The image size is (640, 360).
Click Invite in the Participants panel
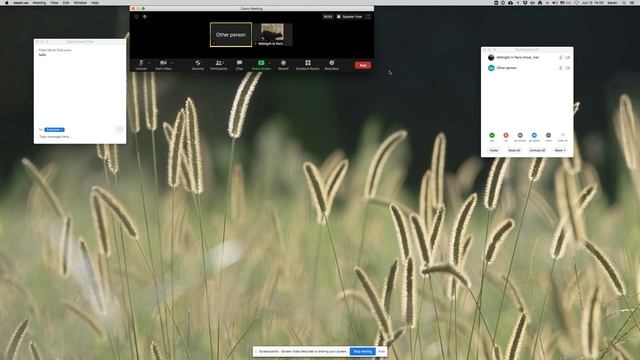pos(494,151)
